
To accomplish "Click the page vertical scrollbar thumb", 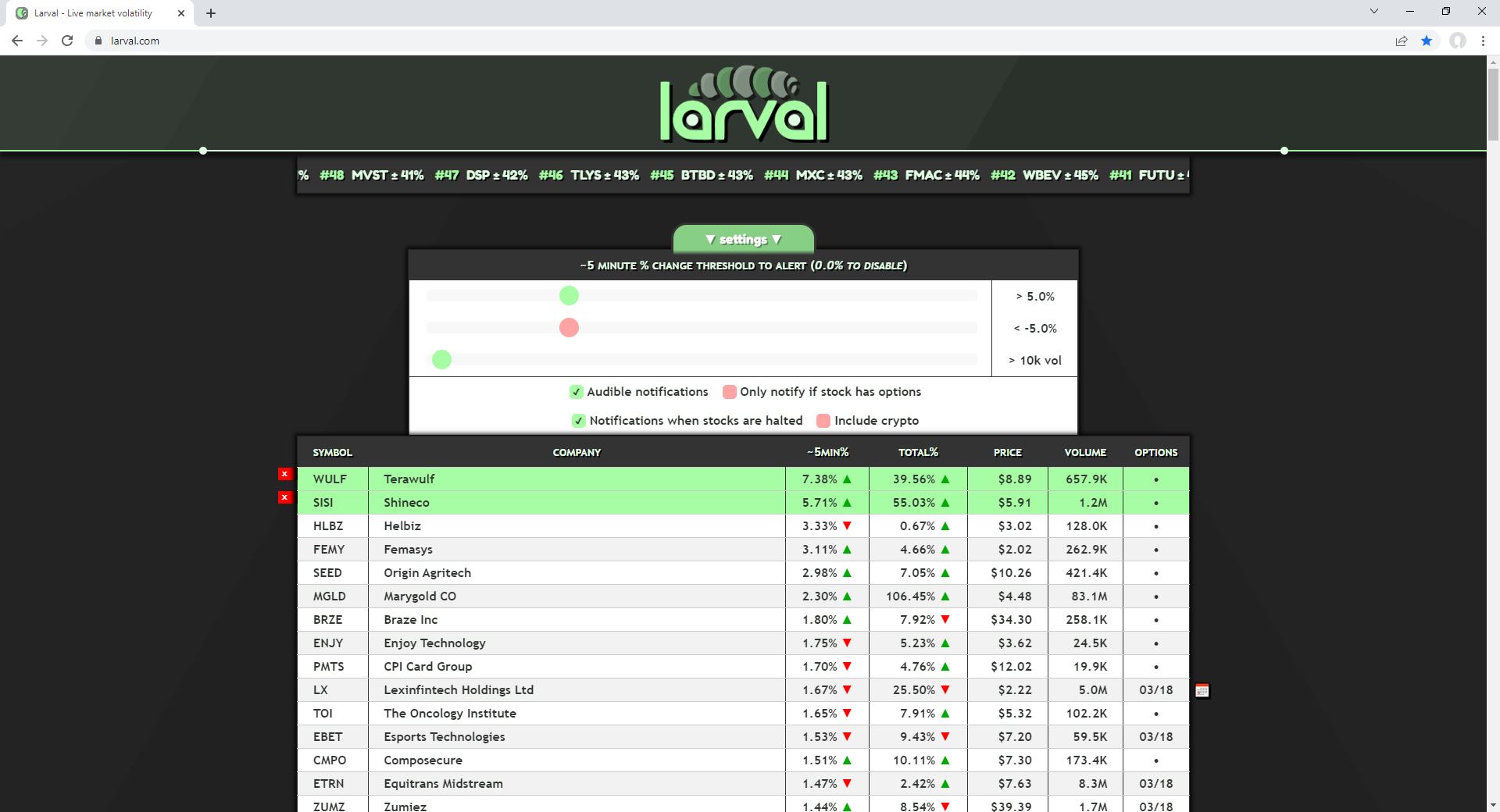I will coord(1493,104).
